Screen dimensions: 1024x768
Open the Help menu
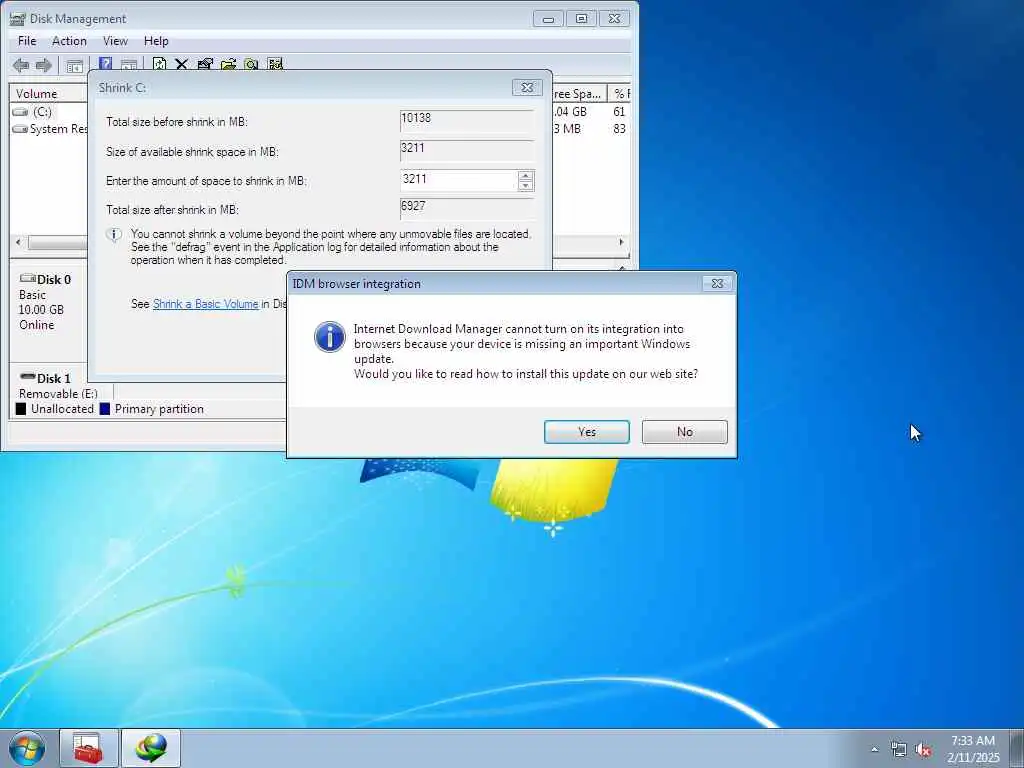[x=156, y=40]
